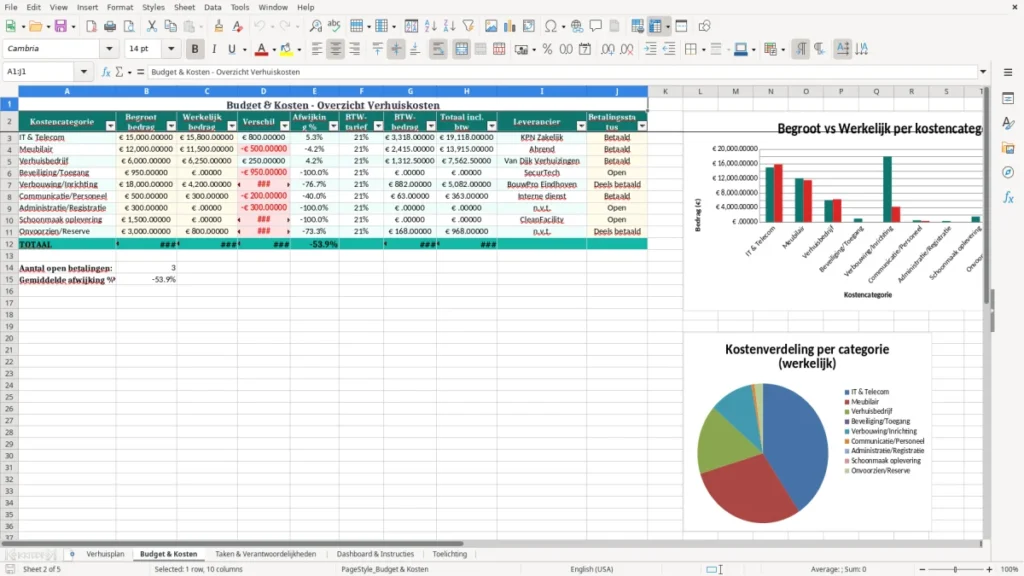
Task: Switch to Taken & Verantwoordelijkheden sheet tab
Action: (265, 554)
